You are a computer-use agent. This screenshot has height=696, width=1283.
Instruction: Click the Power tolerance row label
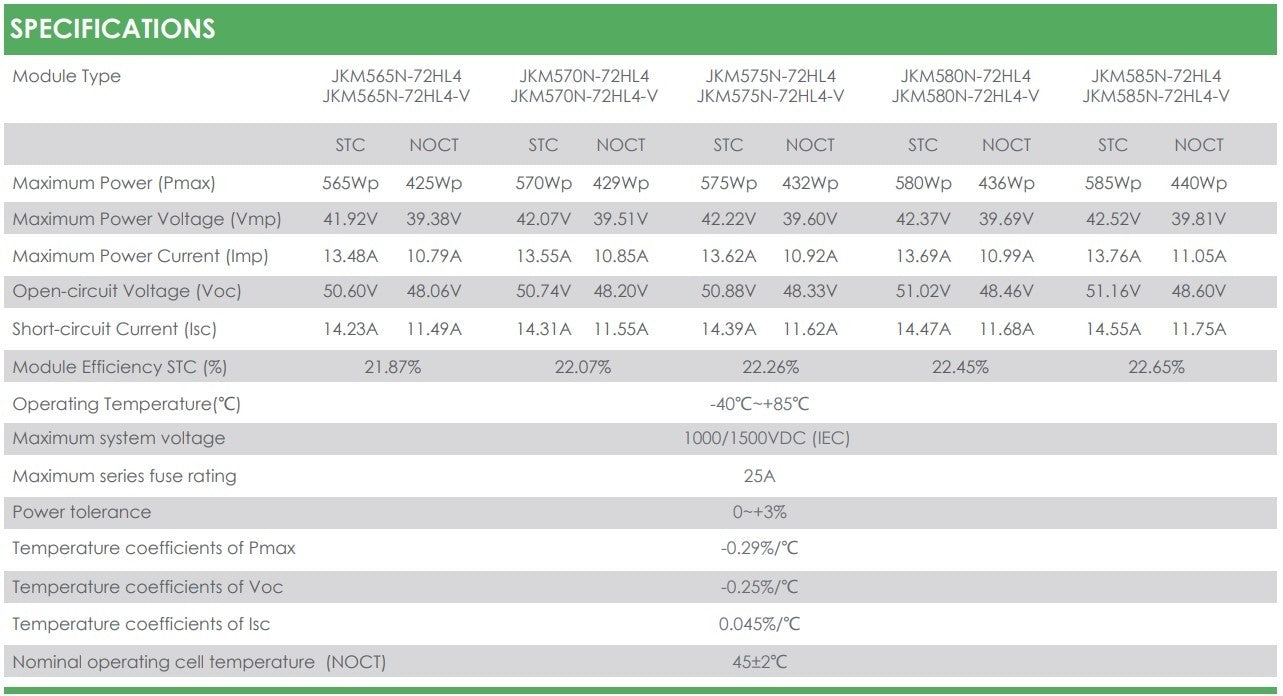pyautogui.click(x=82, y=512)
